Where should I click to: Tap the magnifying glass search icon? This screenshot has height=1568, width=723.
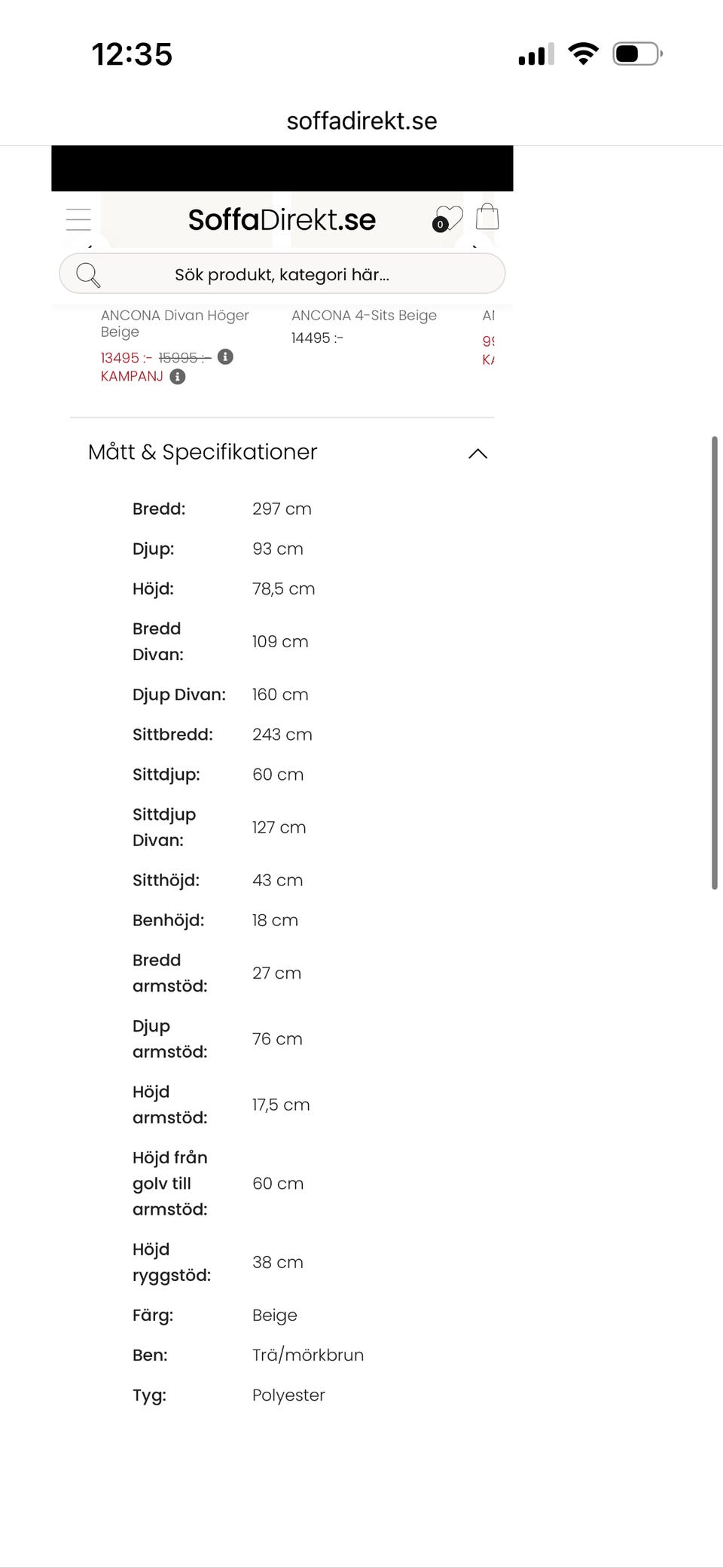click(x=88, y=275)
